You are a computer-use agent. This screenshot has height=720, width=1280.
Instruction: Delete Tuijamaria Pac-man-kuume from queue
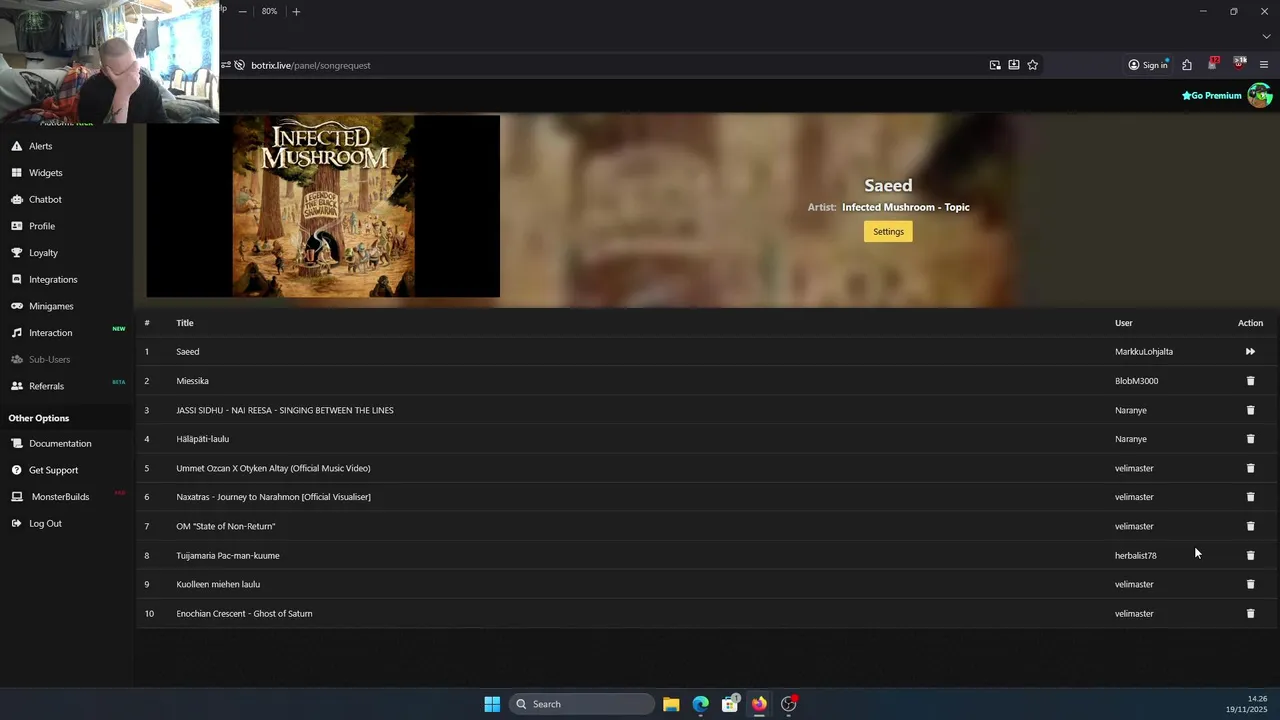[1250, 555]
